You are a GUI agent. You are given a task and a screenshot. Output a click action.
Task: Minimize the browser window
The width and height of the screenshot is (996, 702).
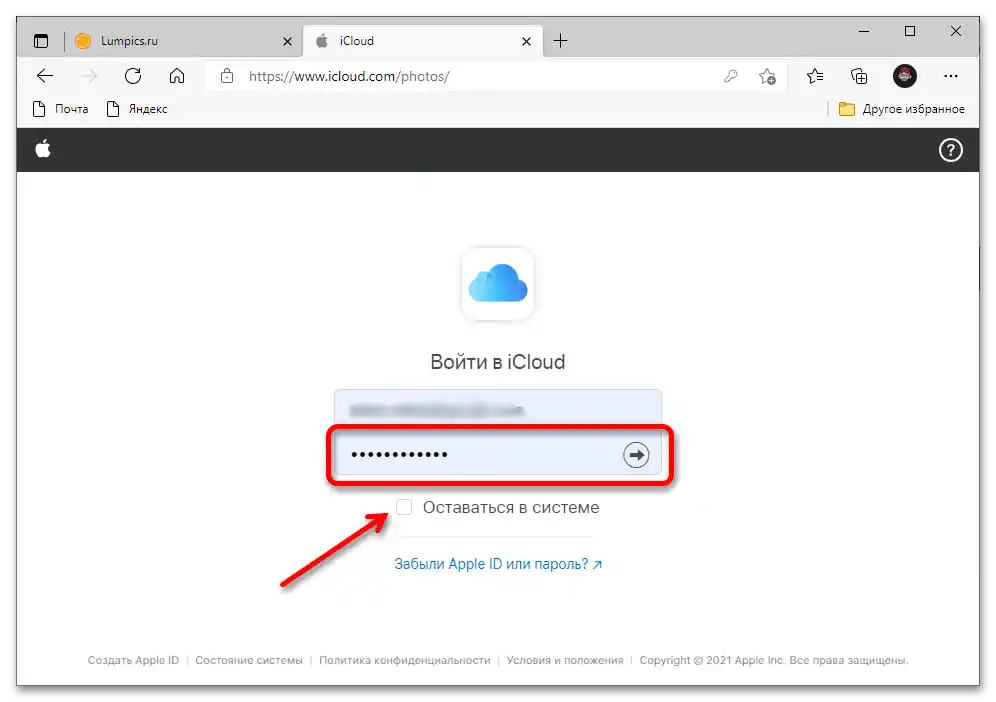tap(864, 31)
